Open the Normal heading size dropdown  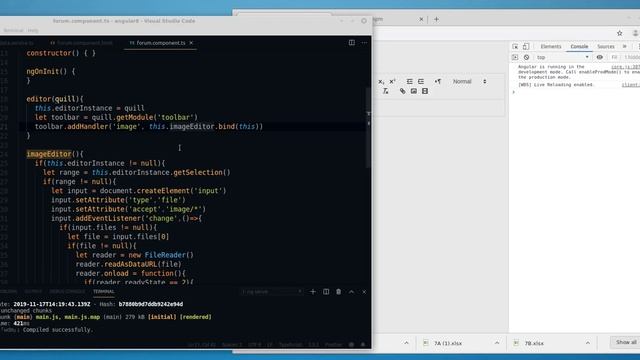point(469,82)
